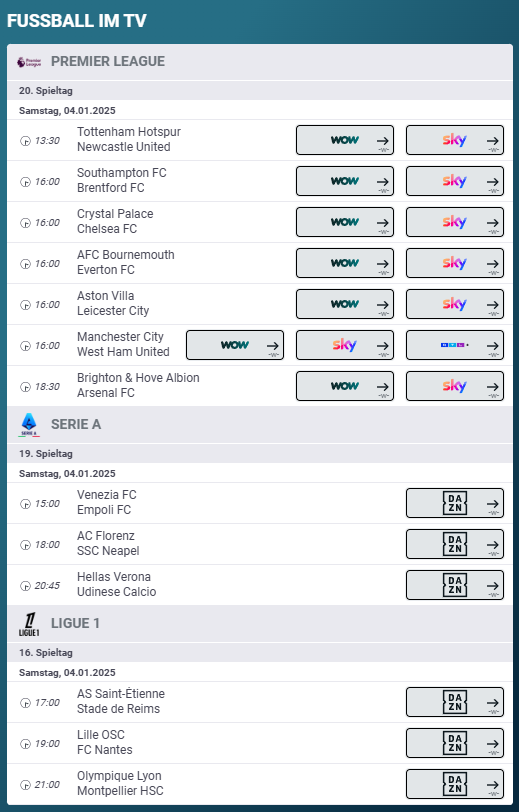The image size is (519, 812).
Task: Open DAZN for Hellas Verona vs Udinese
Action: pyautogui.click(x=455, y=585)
